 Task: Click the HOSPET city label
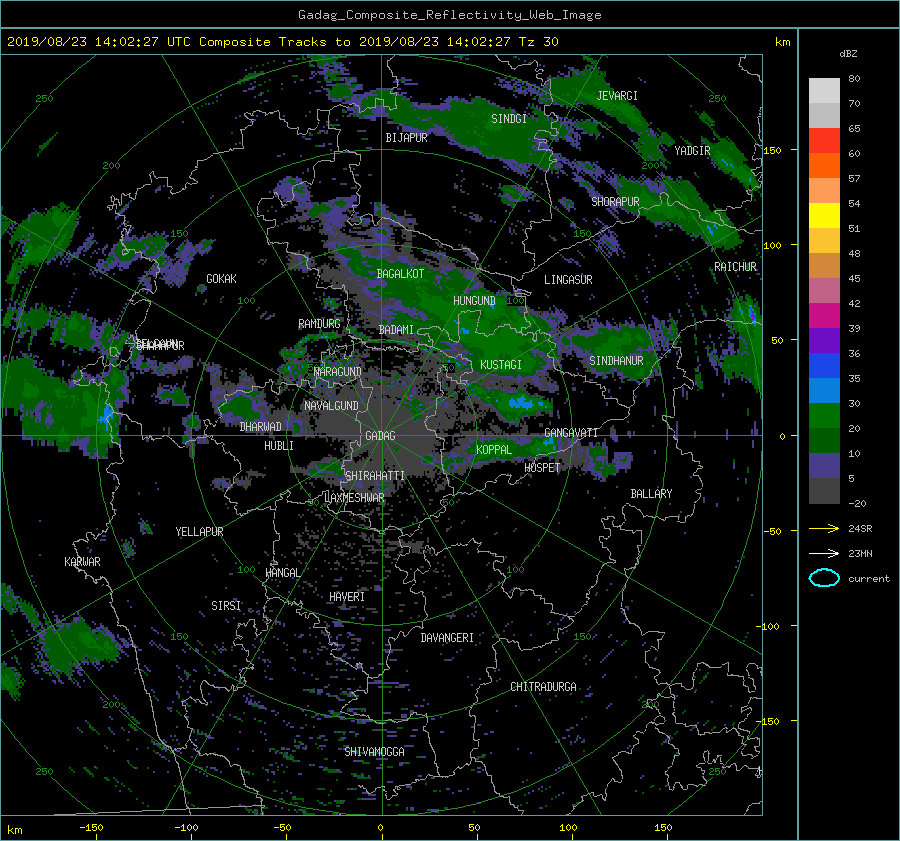tap(542, 468)
